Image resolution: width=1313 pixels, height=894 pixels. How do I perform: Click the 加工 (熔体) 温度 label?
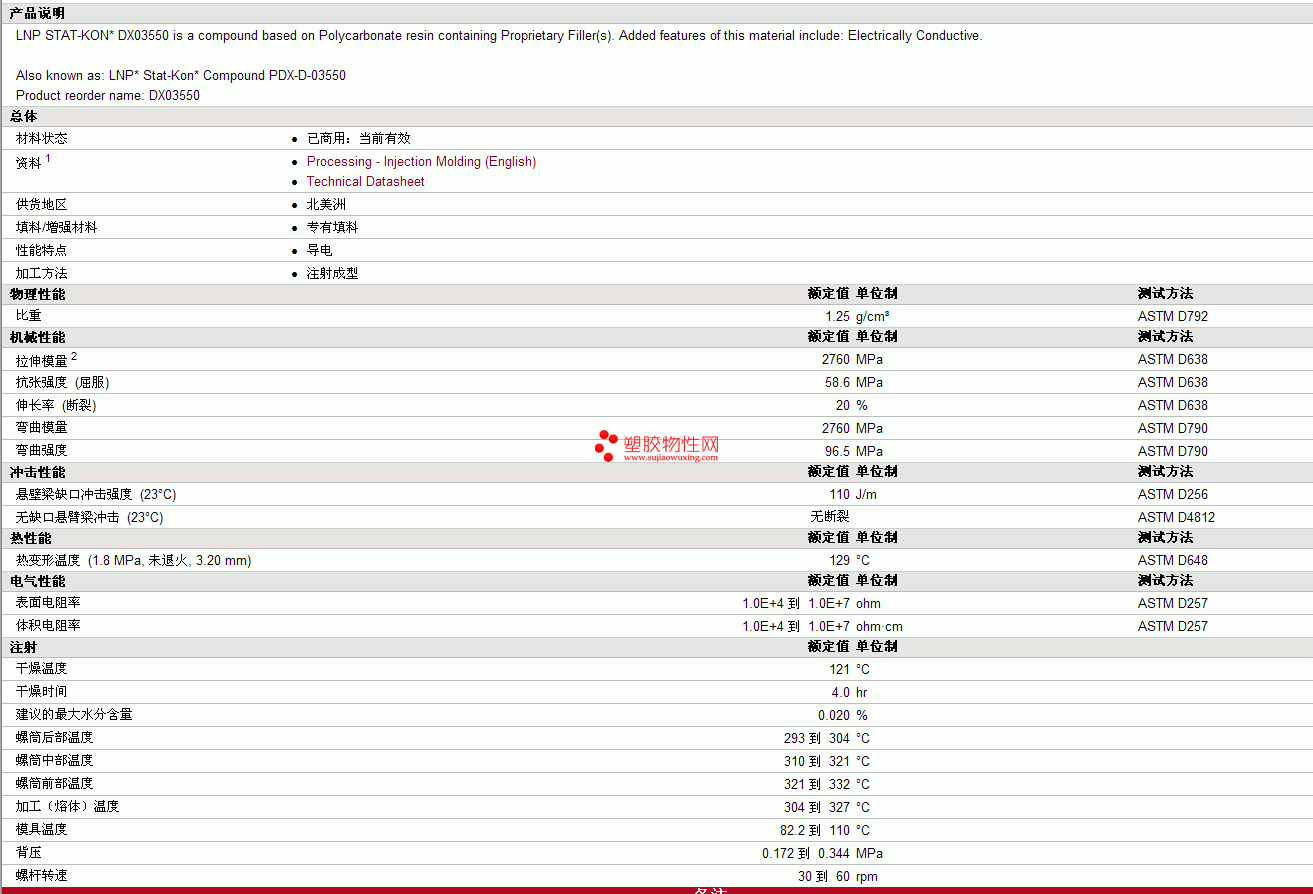[68, 807]
